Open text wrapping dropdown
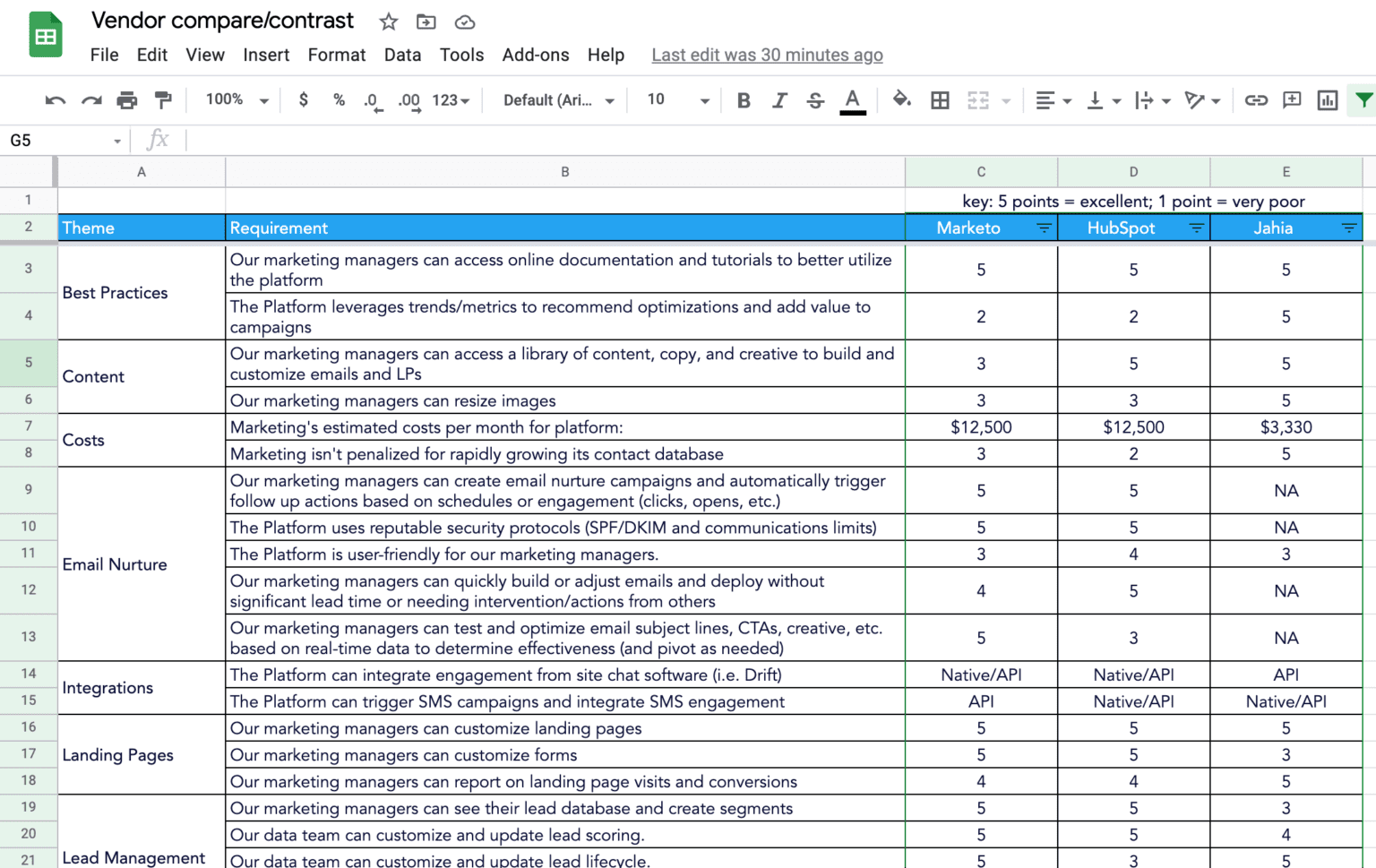Image resolution: width=1376 pixels, height=868 pixels. [1153, 100]
